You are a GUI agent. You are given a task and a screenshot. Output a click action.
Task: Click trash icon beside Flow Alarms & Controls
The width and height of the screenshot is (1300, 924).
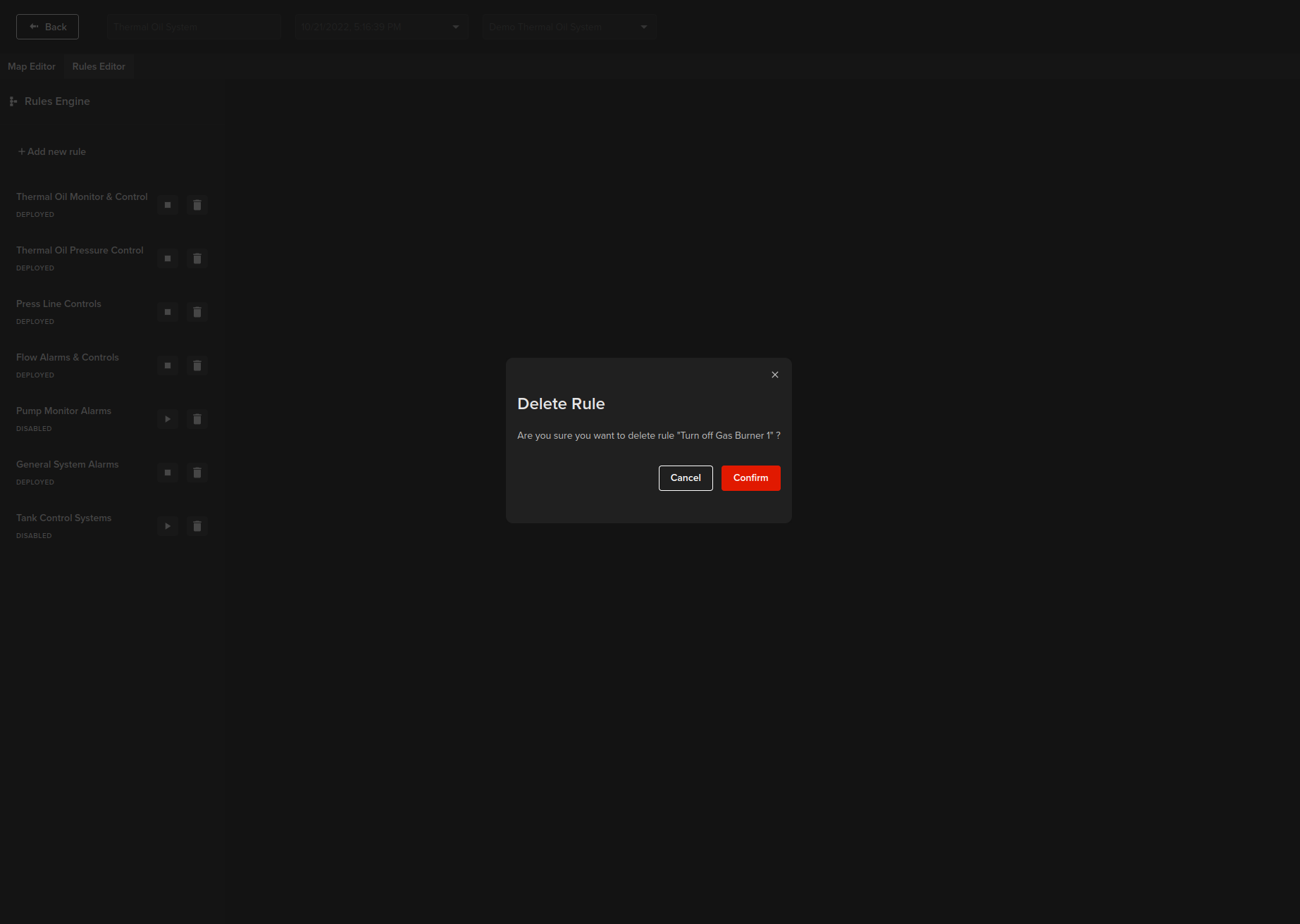[197, 366]
